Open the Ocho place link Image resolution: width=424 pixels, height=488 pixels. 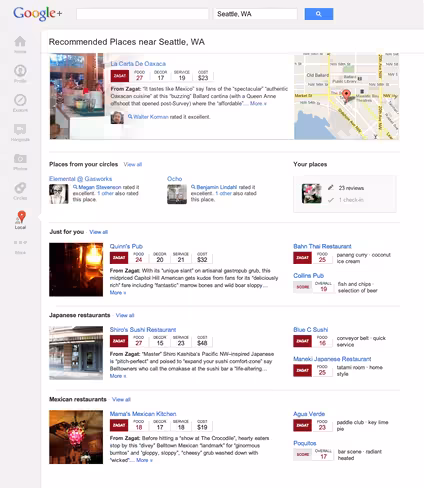pos(175,179)
